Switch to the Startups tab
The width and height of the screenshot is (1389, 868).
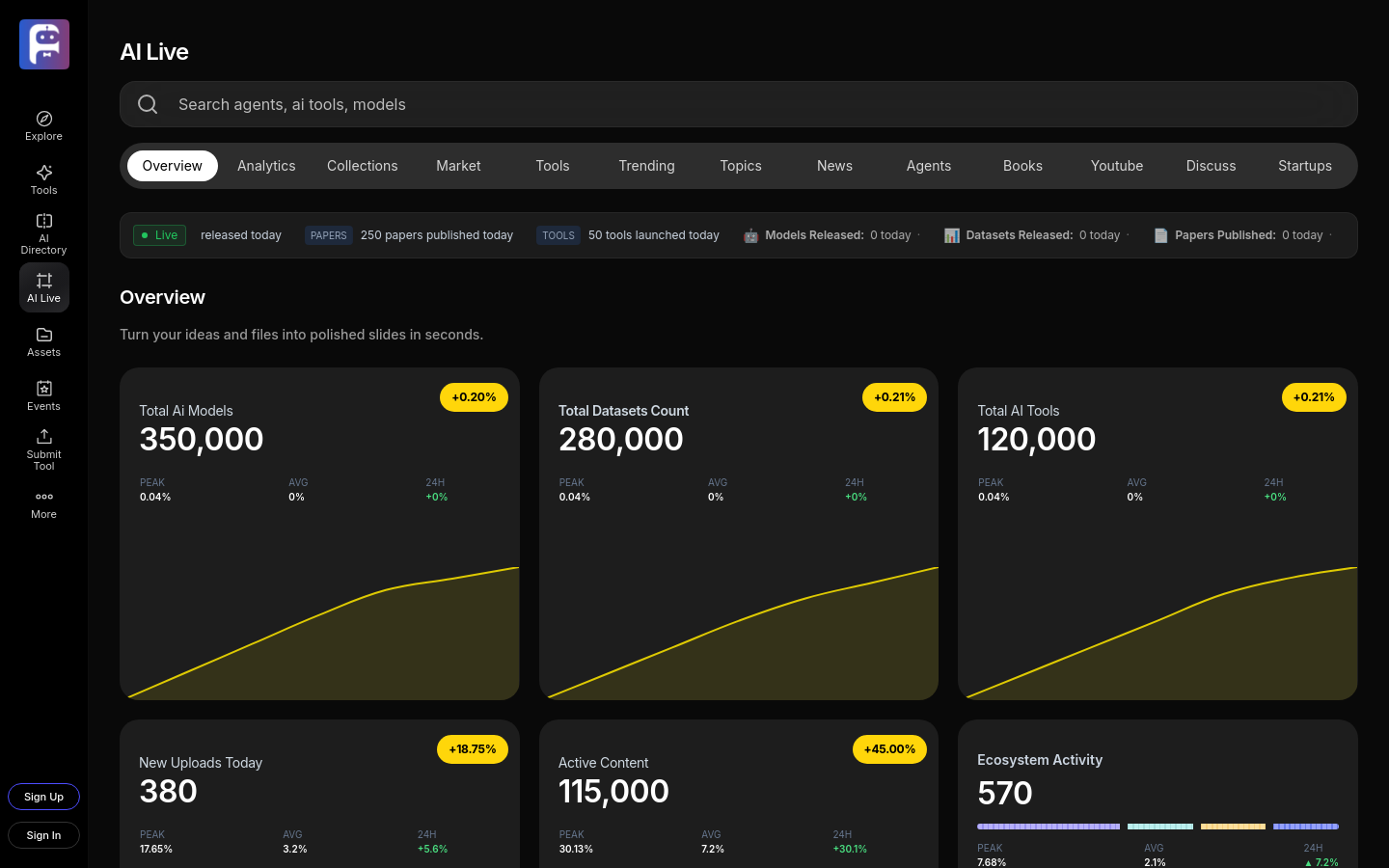tap(1305, 166)
